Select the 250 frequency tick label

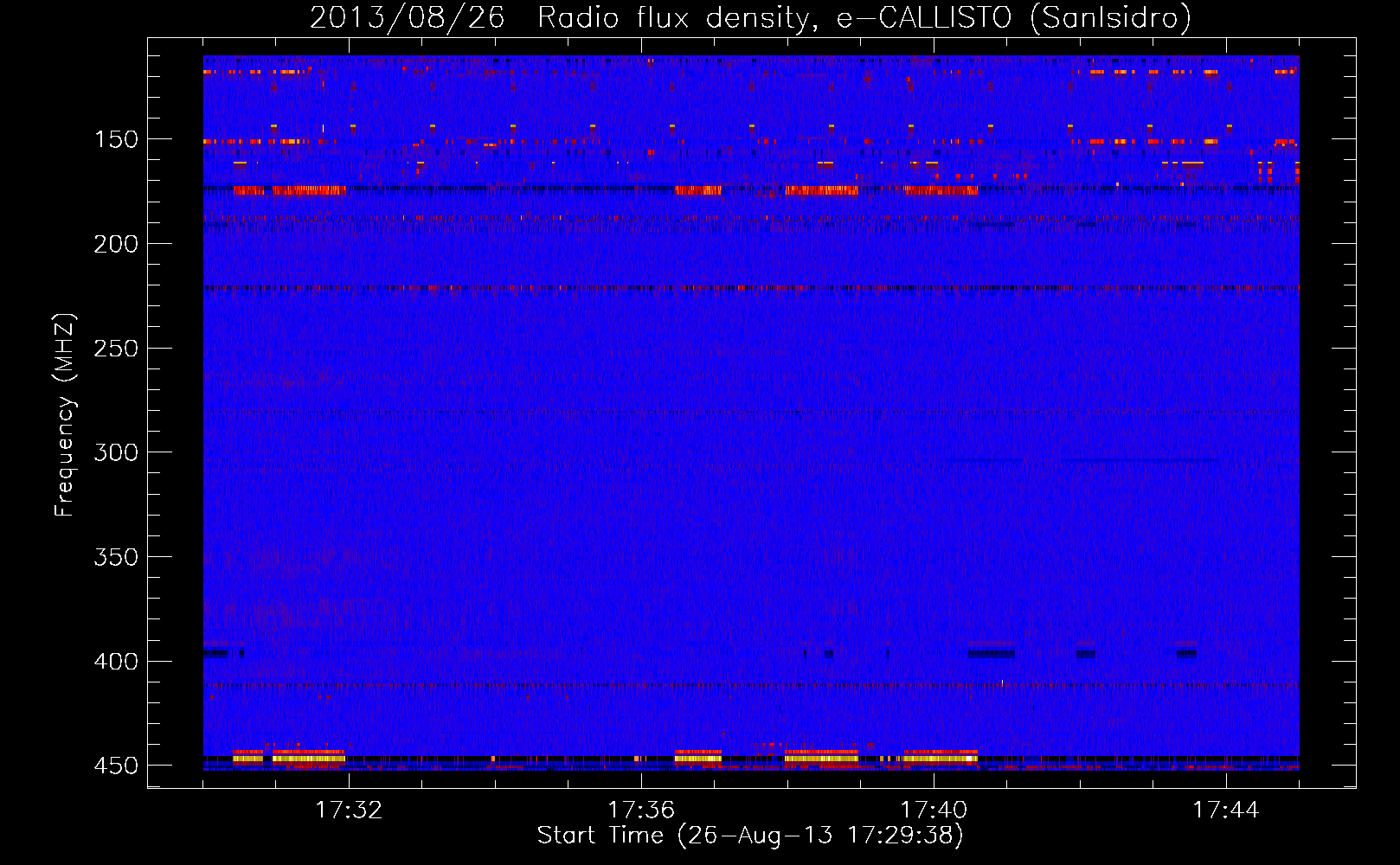click(115, 348)
